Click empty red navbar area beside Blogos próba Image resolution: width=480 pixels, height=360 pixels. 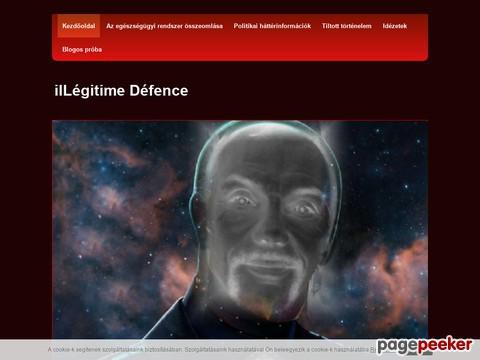263,49
